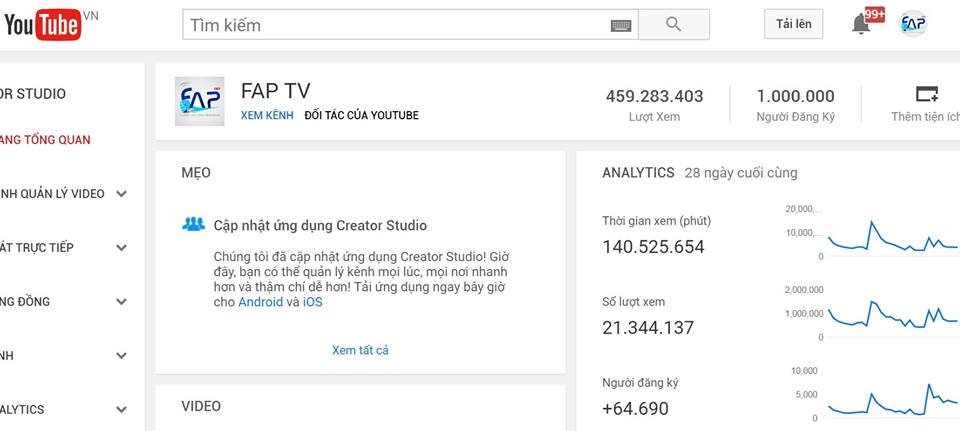This screenshot has height=431, width=960.
Task: Expand the Video Manager sidebar section
Action: click(x=121, y=194)
